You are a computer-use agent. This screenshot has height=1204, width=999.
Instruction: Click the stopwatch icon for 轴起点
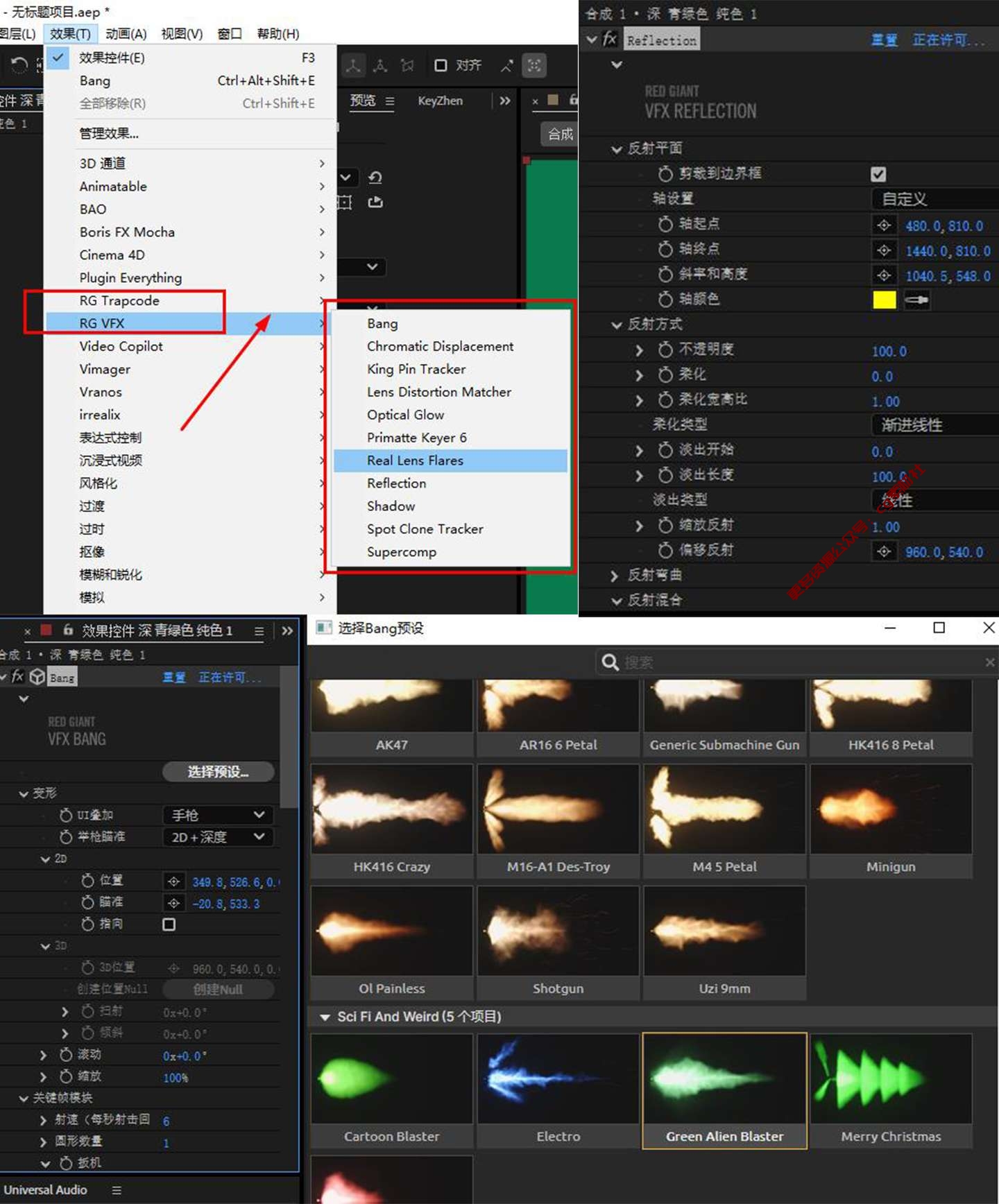coord(665,224)
